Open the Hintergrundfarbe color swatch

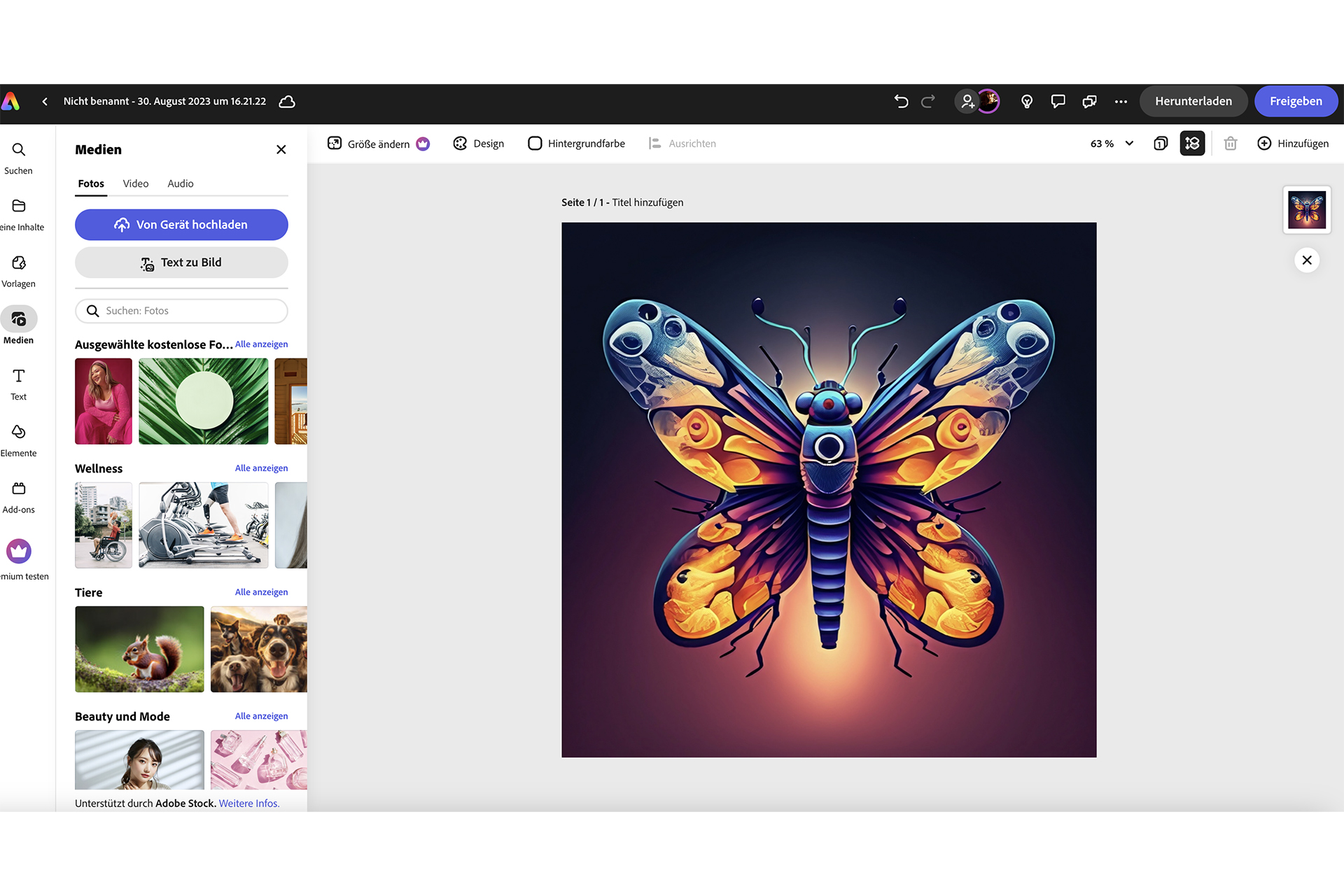click(535, 143)
